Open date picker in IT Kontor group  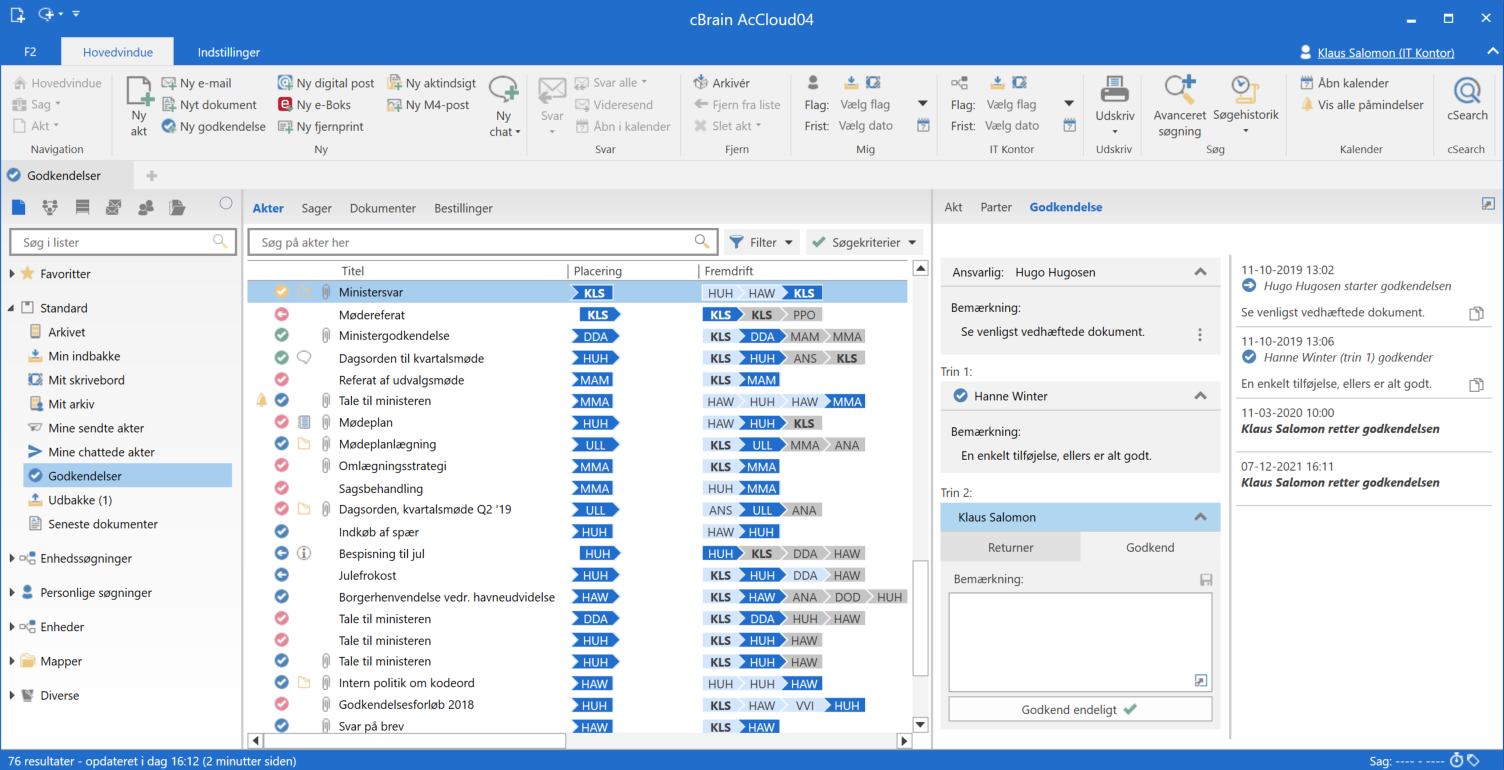pyautogui.click(x=1069, y=126)
